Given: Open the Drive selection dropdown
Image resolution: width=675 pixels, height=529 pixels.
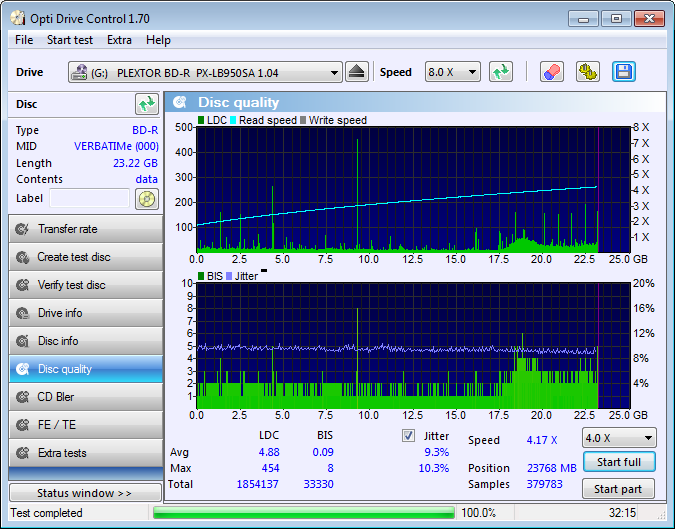Looking at the screenshot, I should click(205, 72).
